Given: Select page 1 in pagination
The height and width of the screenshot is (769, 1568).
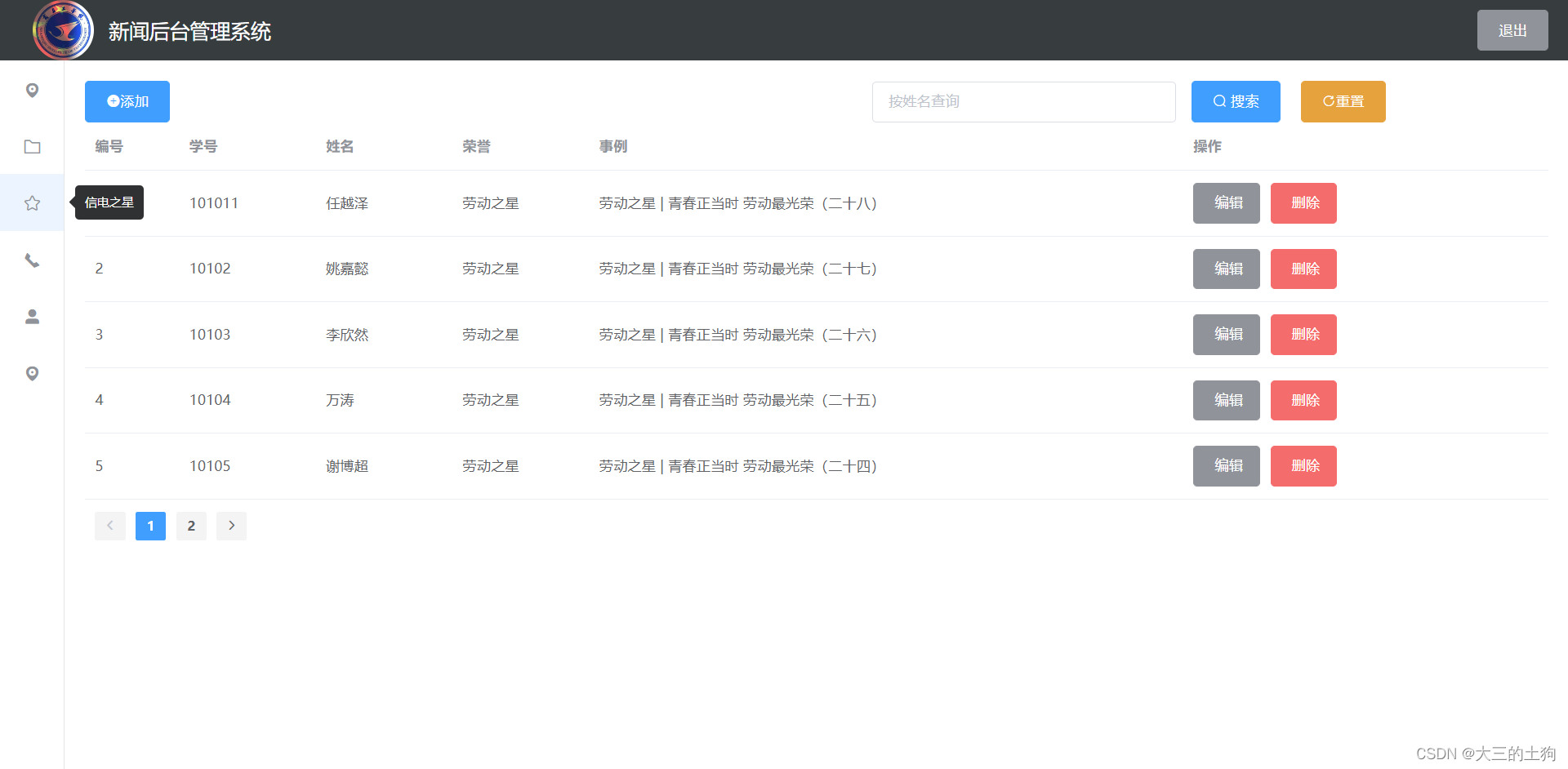Looking at the screenshot, I should (150, 526).
